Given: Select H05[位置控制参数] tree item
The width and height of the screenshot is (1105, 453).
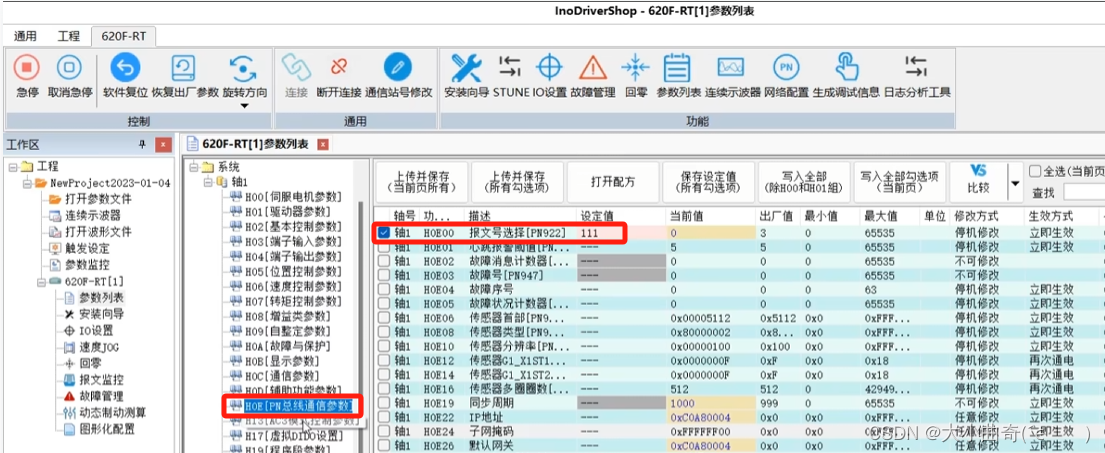Looking at the screenshot, I should click(x=293, y=271).
